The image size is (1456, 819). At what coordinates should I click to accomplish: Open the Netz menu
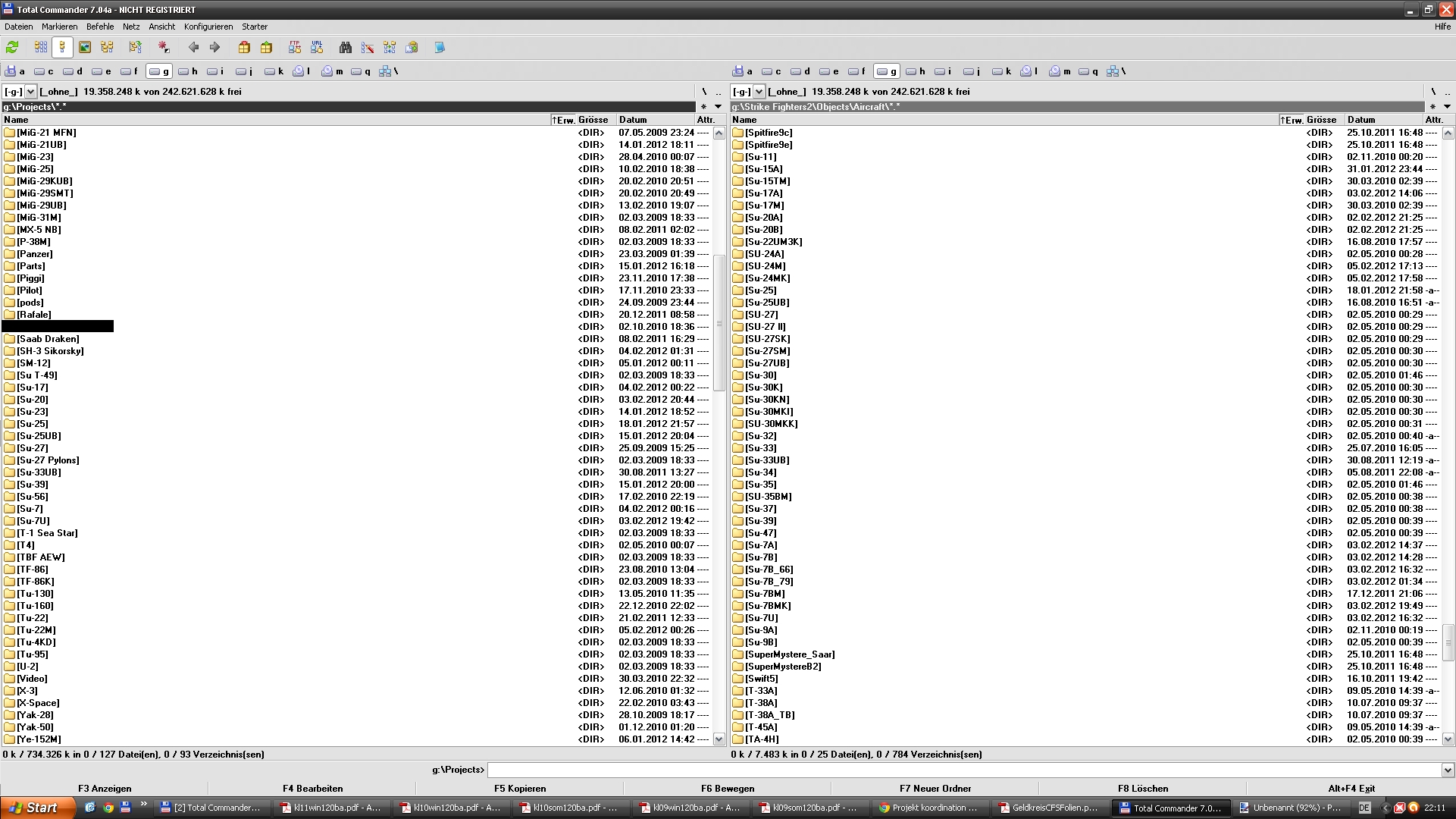131,27
